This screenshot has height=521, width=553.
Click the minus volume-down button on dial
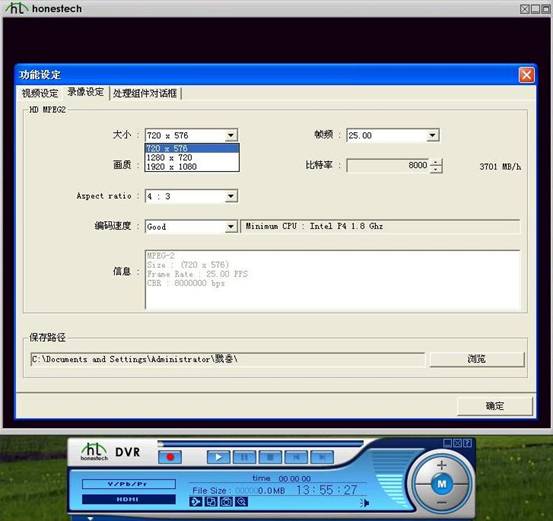pos(442,503)
